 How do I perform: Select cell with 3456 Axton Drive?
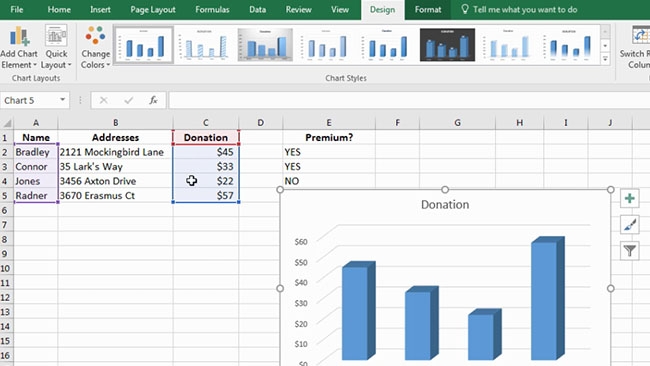click(116, 181)
